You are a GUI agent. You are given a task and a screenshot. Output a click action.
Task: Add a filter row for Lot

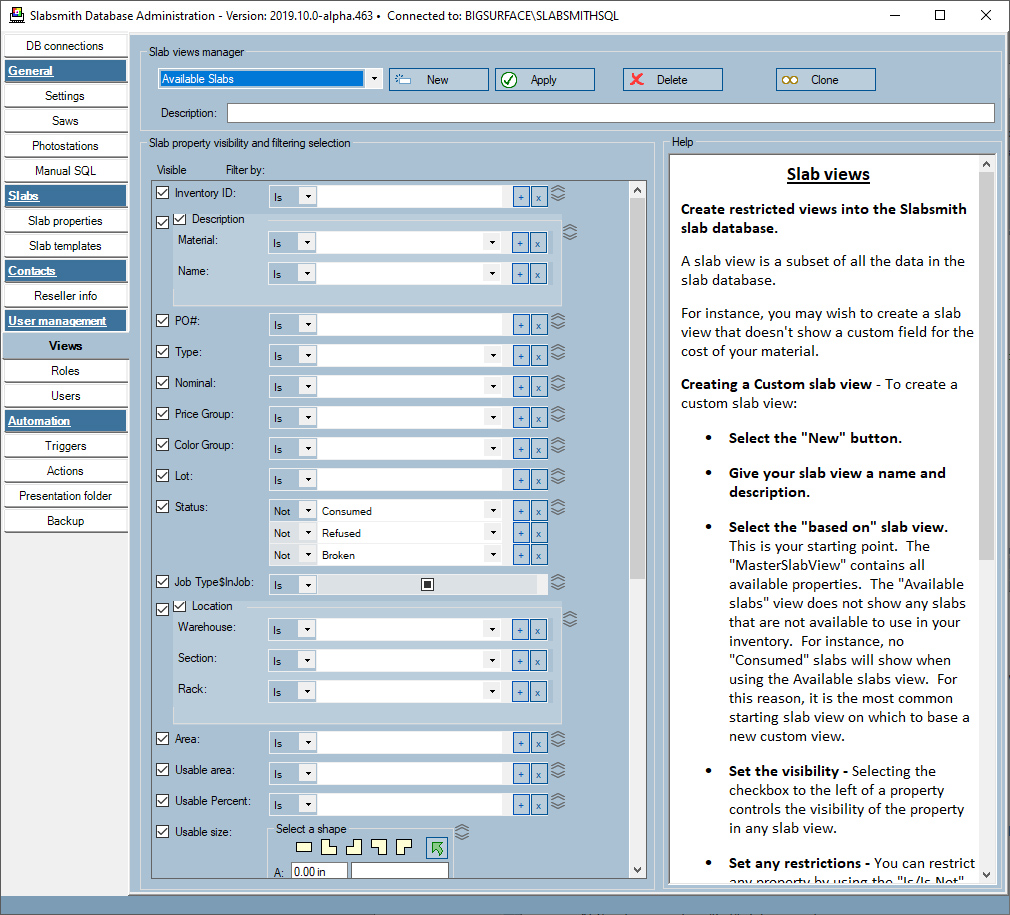(x=521, y=480)
